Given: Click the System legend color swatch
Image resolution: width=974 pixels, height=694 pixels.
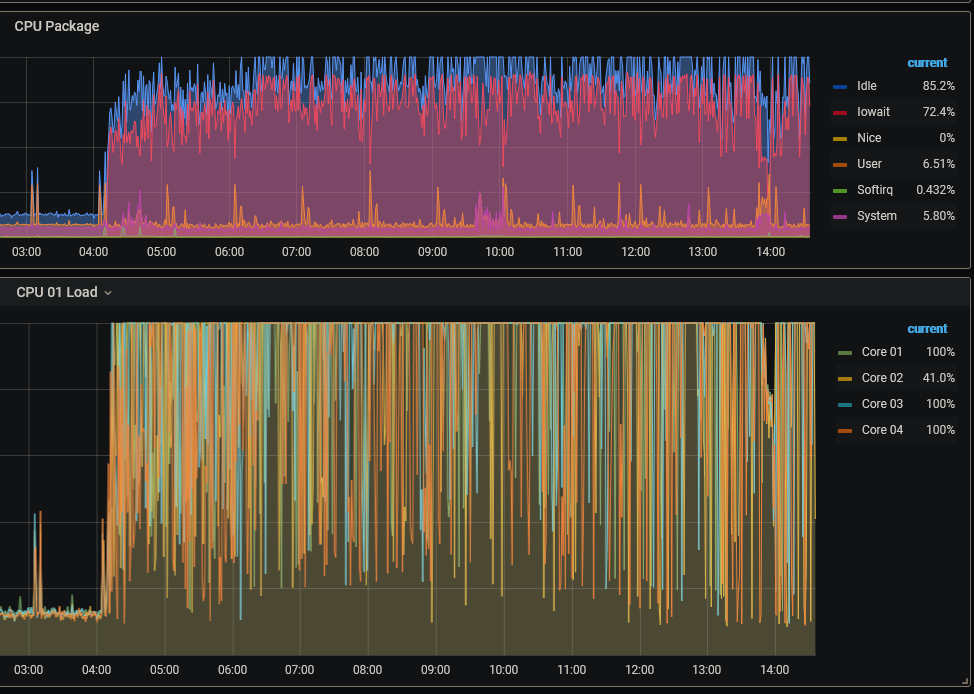Looking at the screenshot, I should tap(840, 217).
